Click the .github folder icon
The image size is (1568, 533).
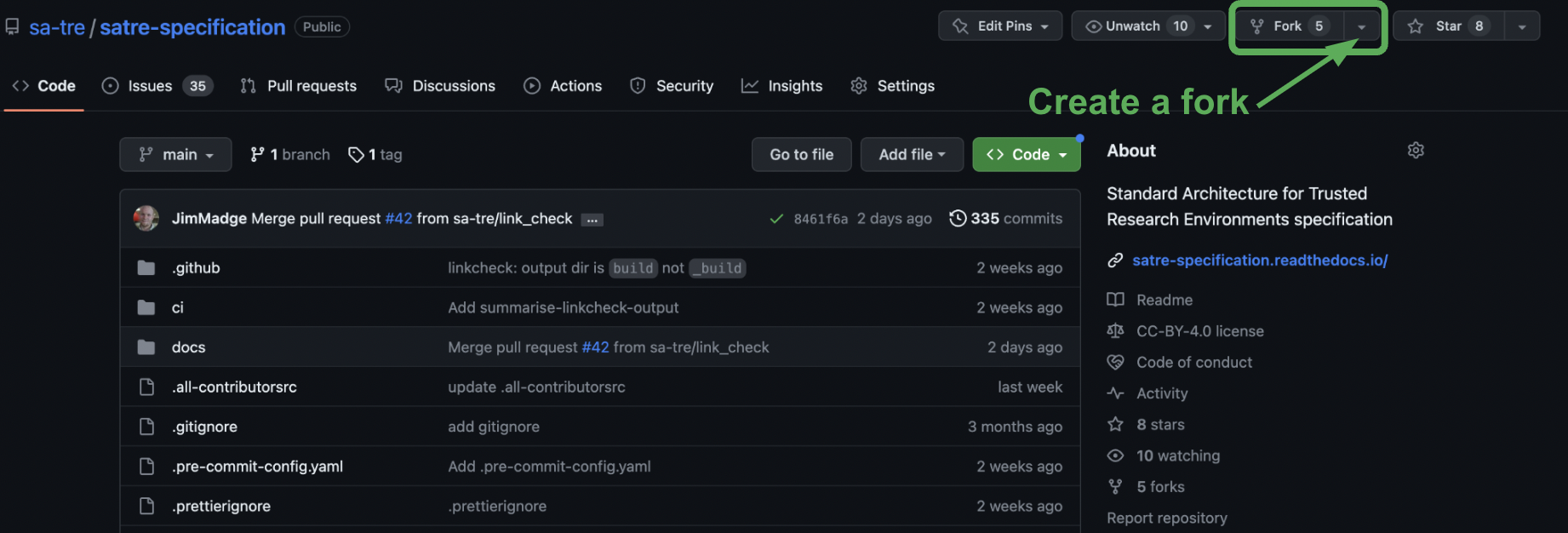click(146, 267)
